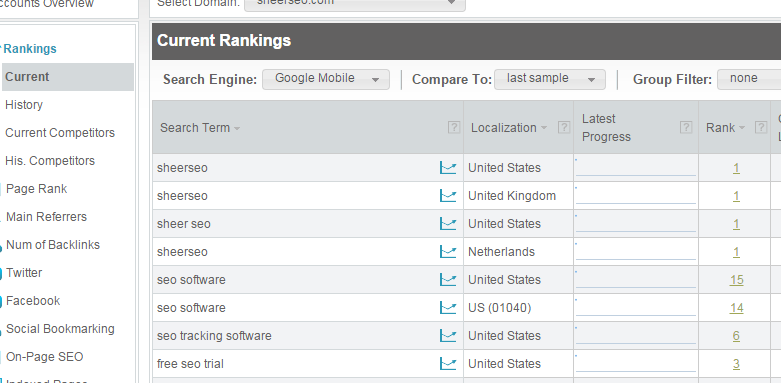Sort by Search Term column
The width and height of the screenshot is (781, 383).
click(x=200, y=128)
